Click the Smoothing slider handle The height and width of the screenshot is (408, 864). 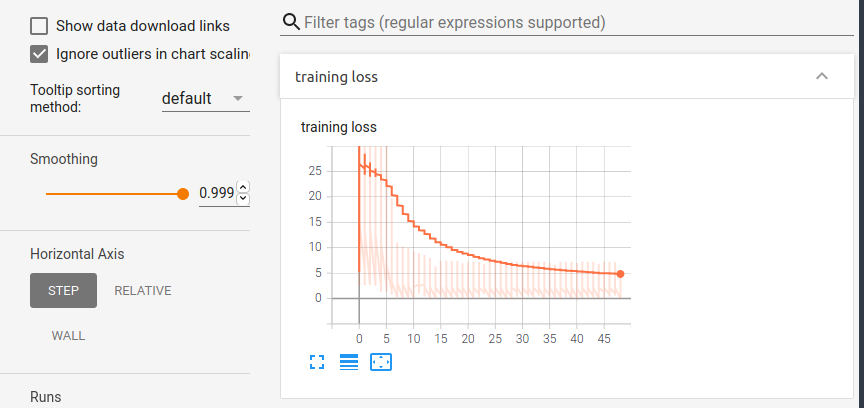tap(183, 194)
